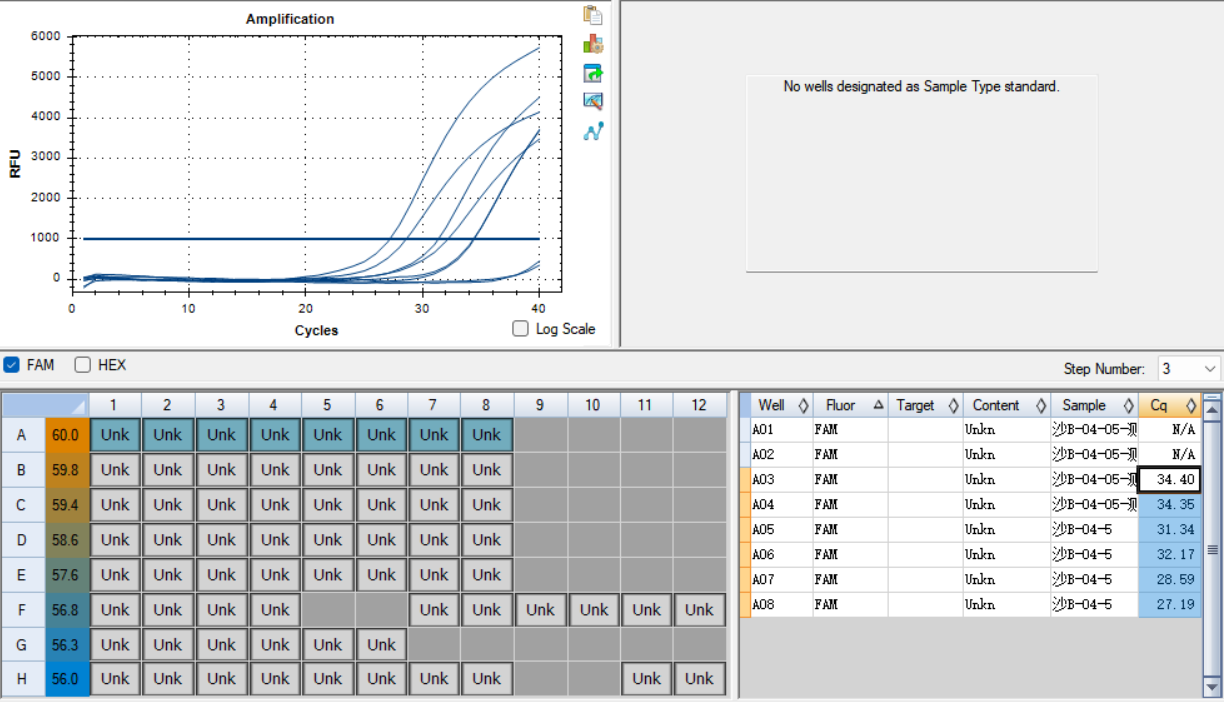
Task: Click the 56.0 temperature cell in row H
Action: [x=67, y=679]
